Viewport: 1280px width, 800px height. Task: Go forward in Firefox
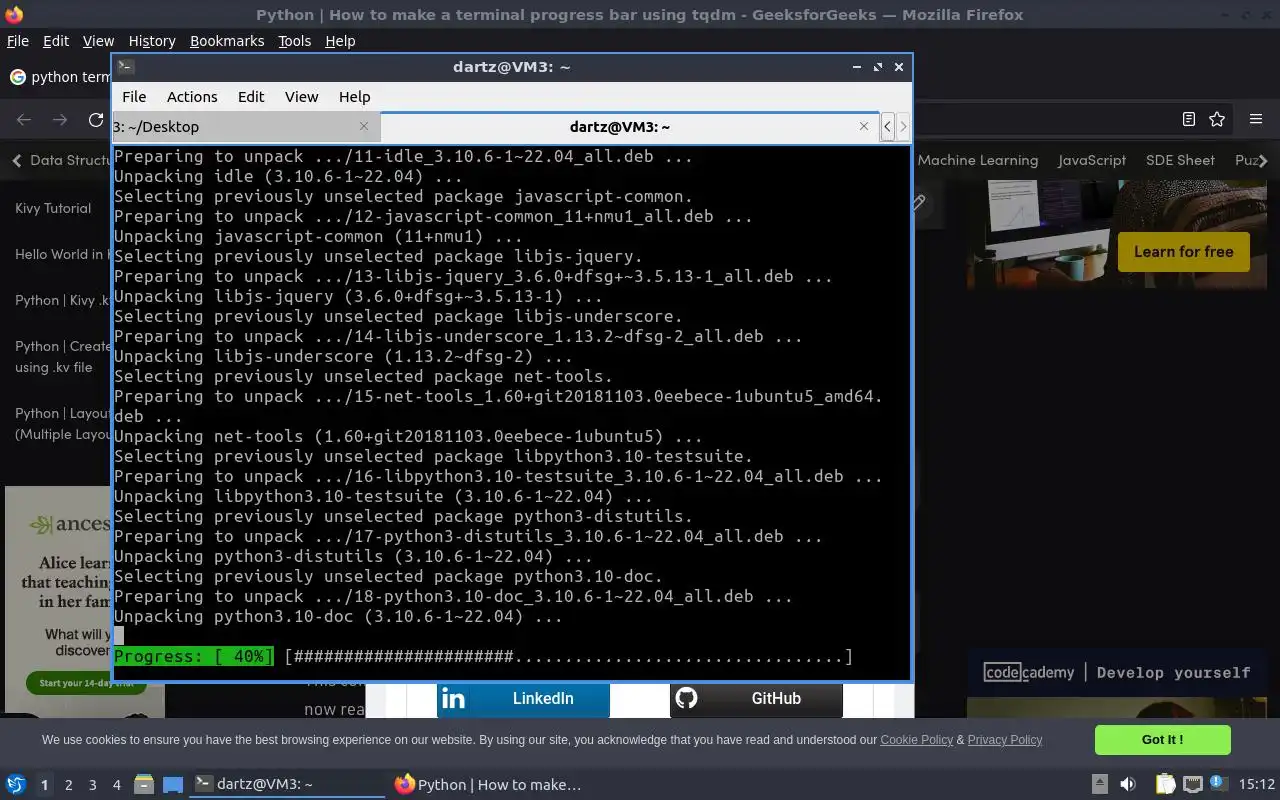[x=60, y=119]
